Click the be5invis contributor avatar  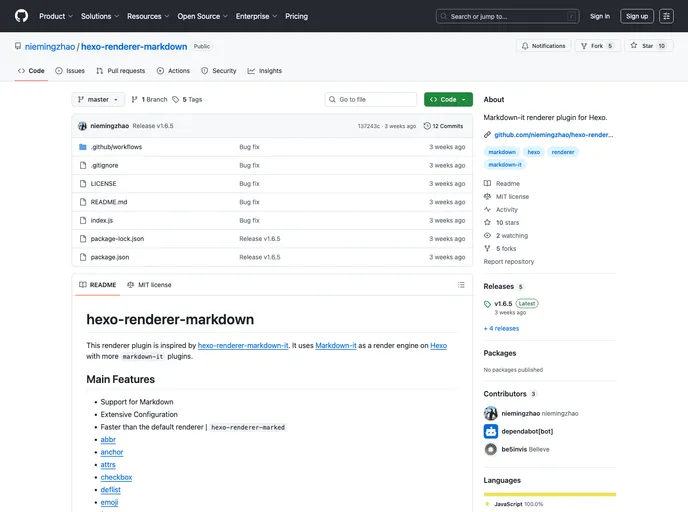click(491, 449)
